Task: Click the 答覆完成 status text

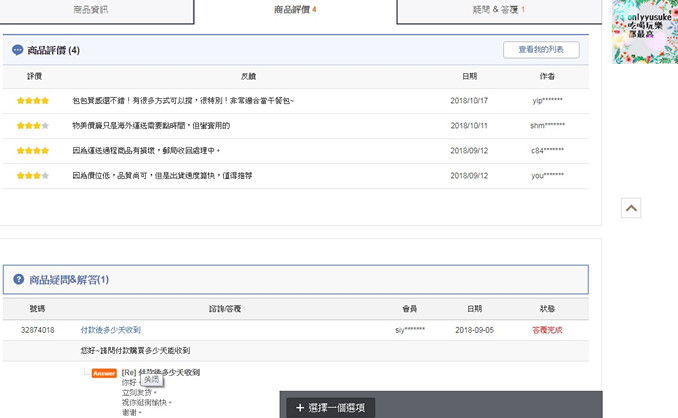Action: tap(547, 330)
